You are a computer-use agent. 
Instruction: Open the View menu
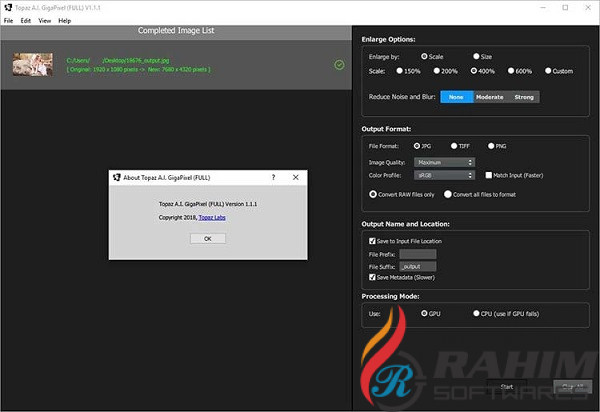[x=44, y=21]
